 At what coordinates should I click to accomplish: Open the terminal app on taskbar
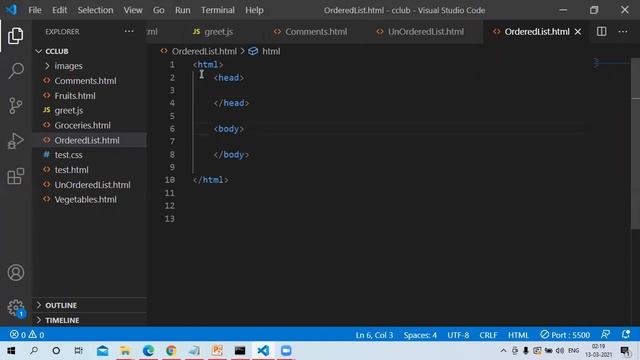tap(240, 351)
